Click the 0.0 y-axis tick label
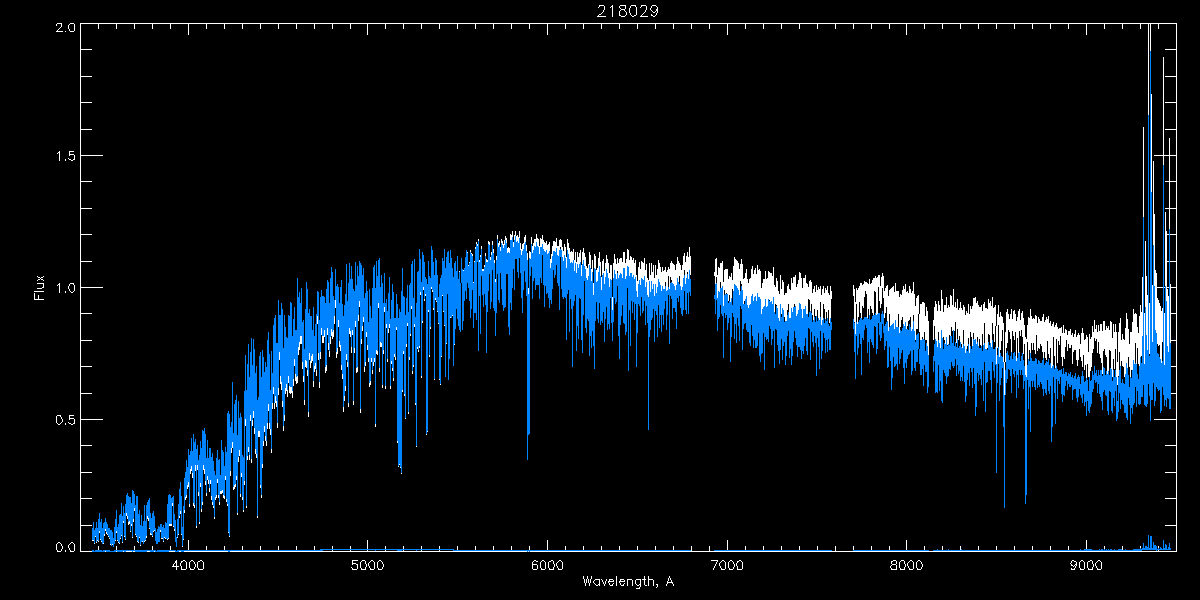This screenshot has width=1200, height=600. 64,546
